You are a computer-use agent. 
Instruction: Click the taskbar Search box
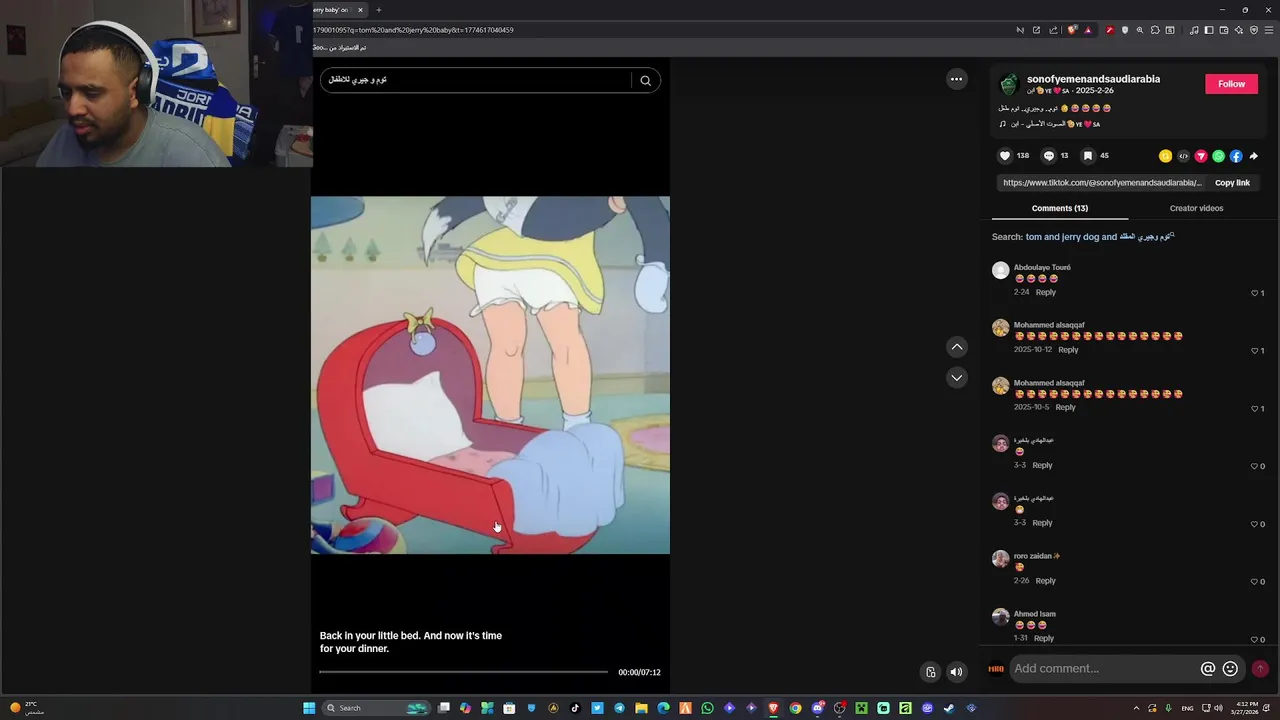coord(376,708)
